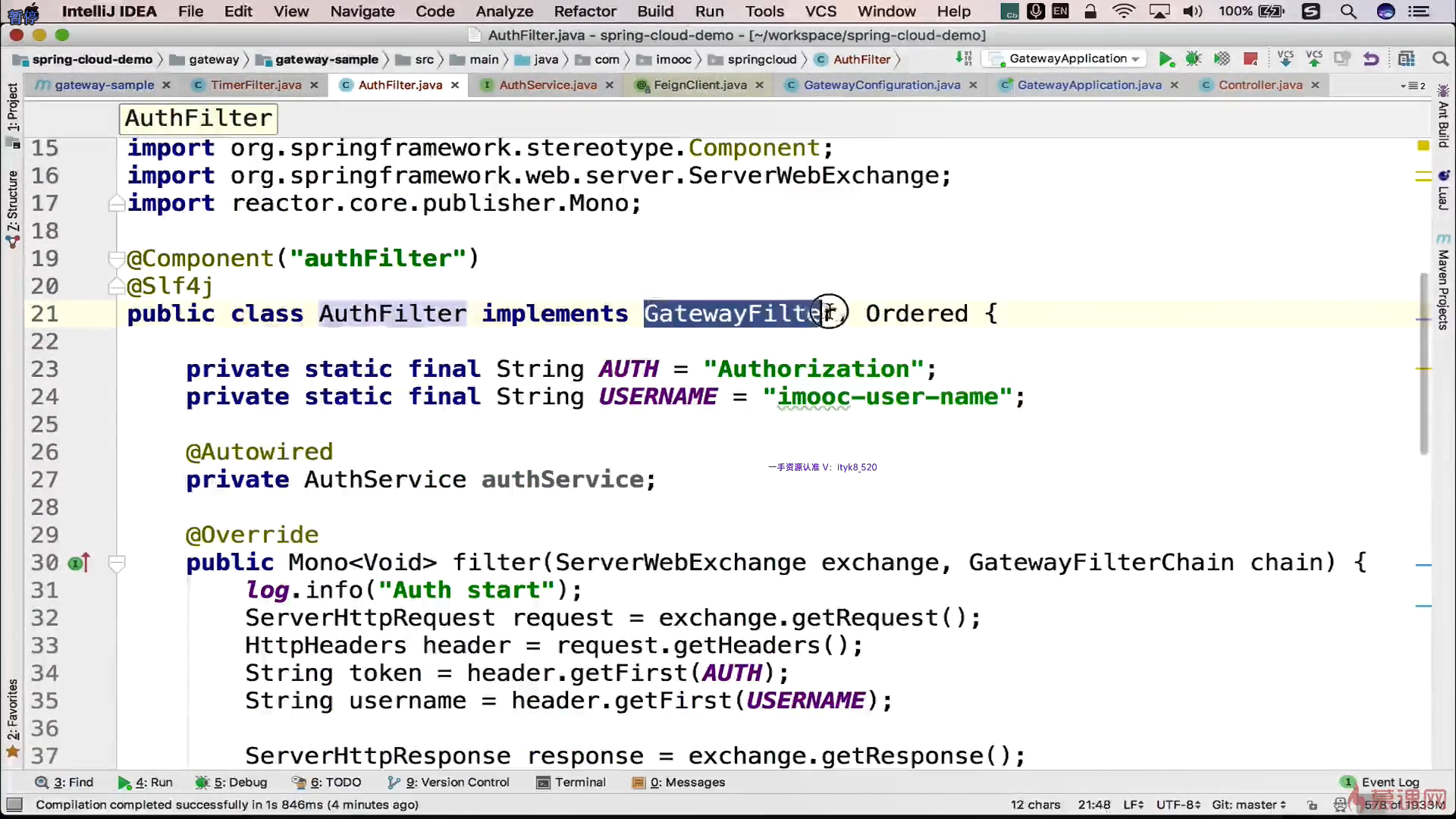Switch to the AuthService.java tab
The image size is (1456, 819).
[548, 85]
